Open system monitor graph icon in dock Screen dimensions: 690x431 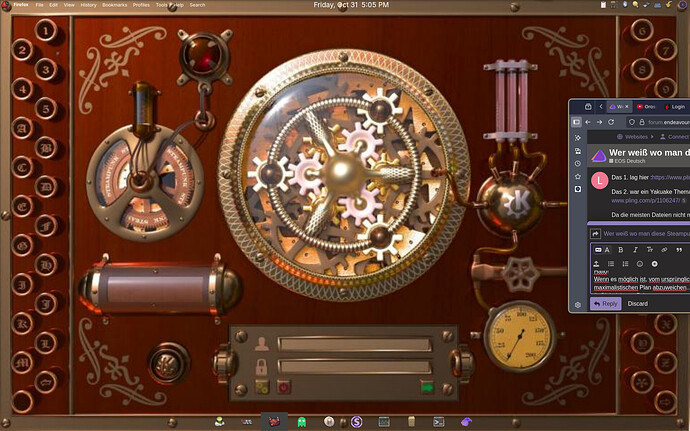point(384,422)
